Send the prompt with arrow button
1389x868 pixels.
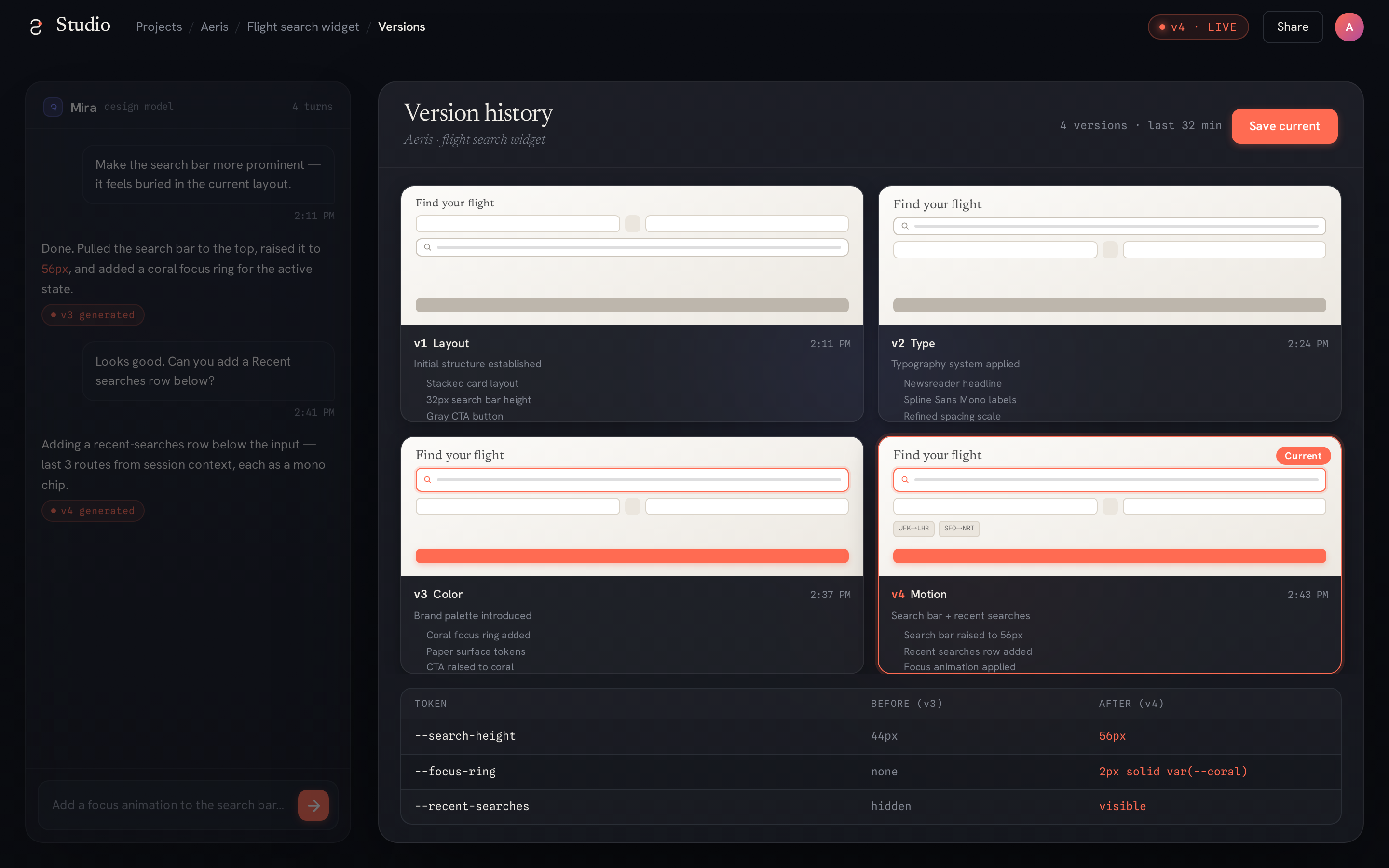313,805
